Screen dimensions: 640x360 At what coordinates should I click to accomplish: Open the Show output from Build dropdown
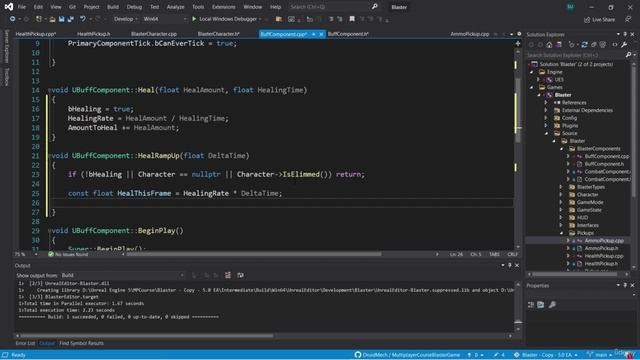point(122,275)
